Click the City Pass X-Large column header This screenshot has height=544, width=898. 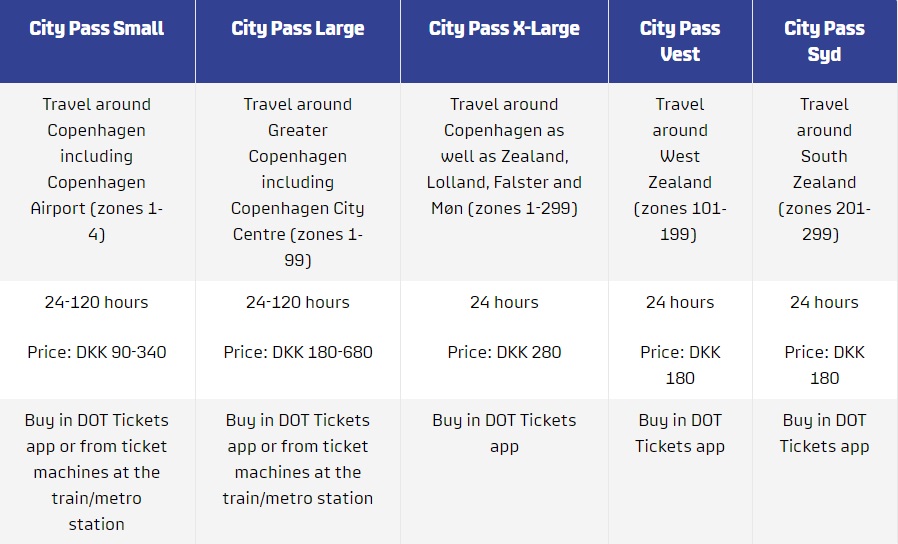pyautogui.click(x=504, y=28)
